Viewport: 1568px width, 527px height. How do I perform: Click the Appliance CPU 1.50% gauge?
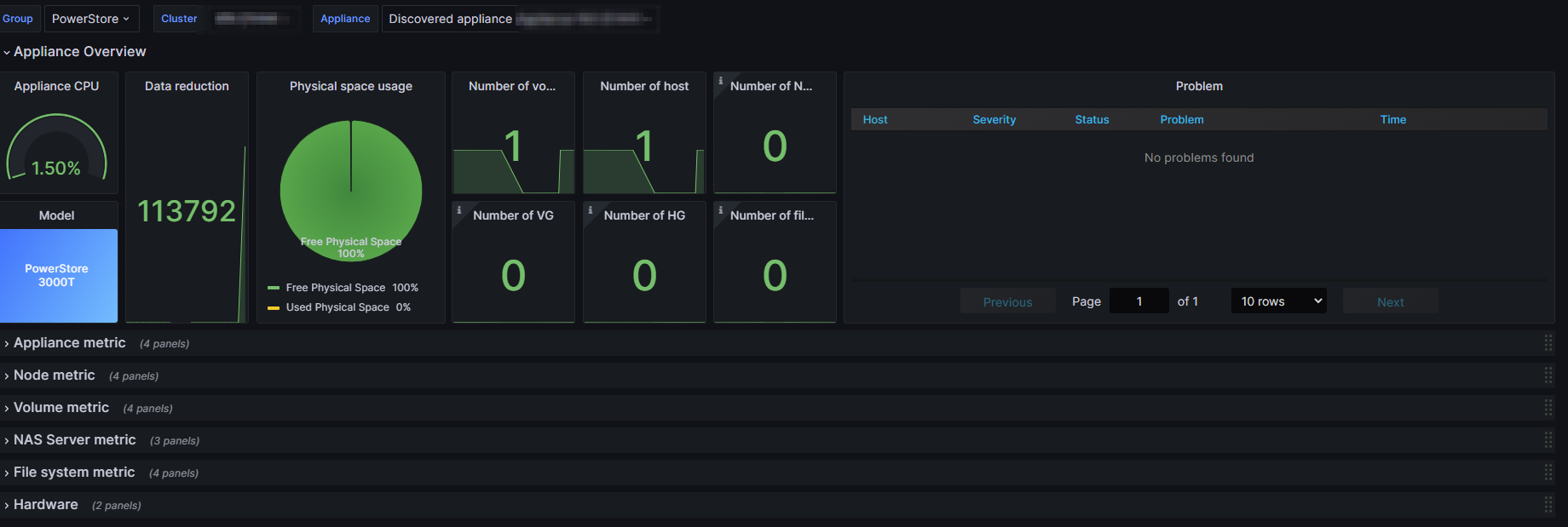pyautogui.click(x=56, y=149)
